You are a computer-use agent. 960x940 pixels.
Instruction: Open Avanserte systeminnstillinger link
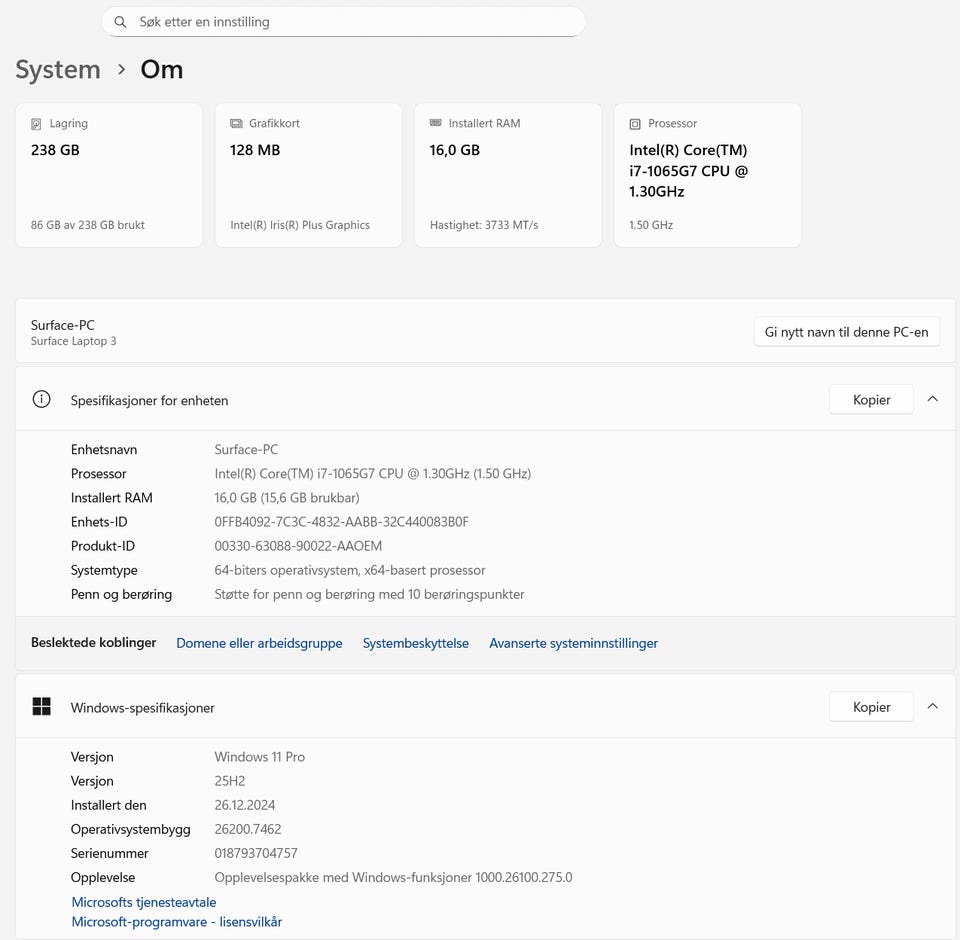click(573, 643)
